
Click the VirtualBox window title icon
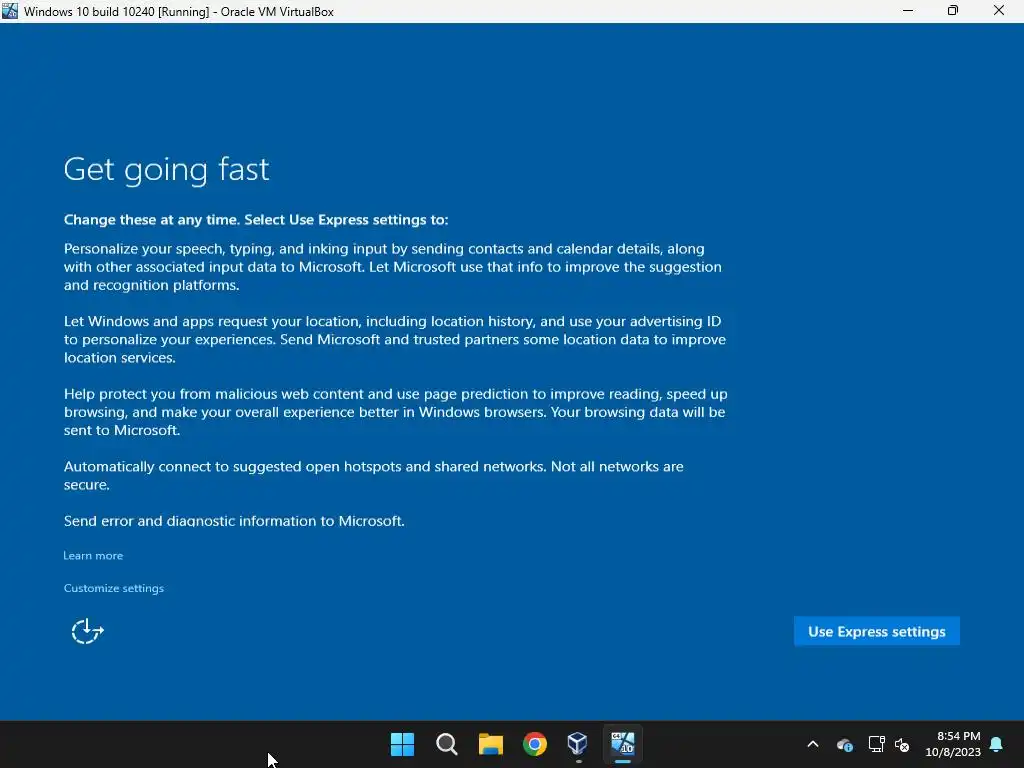click(x=10, y=11)
